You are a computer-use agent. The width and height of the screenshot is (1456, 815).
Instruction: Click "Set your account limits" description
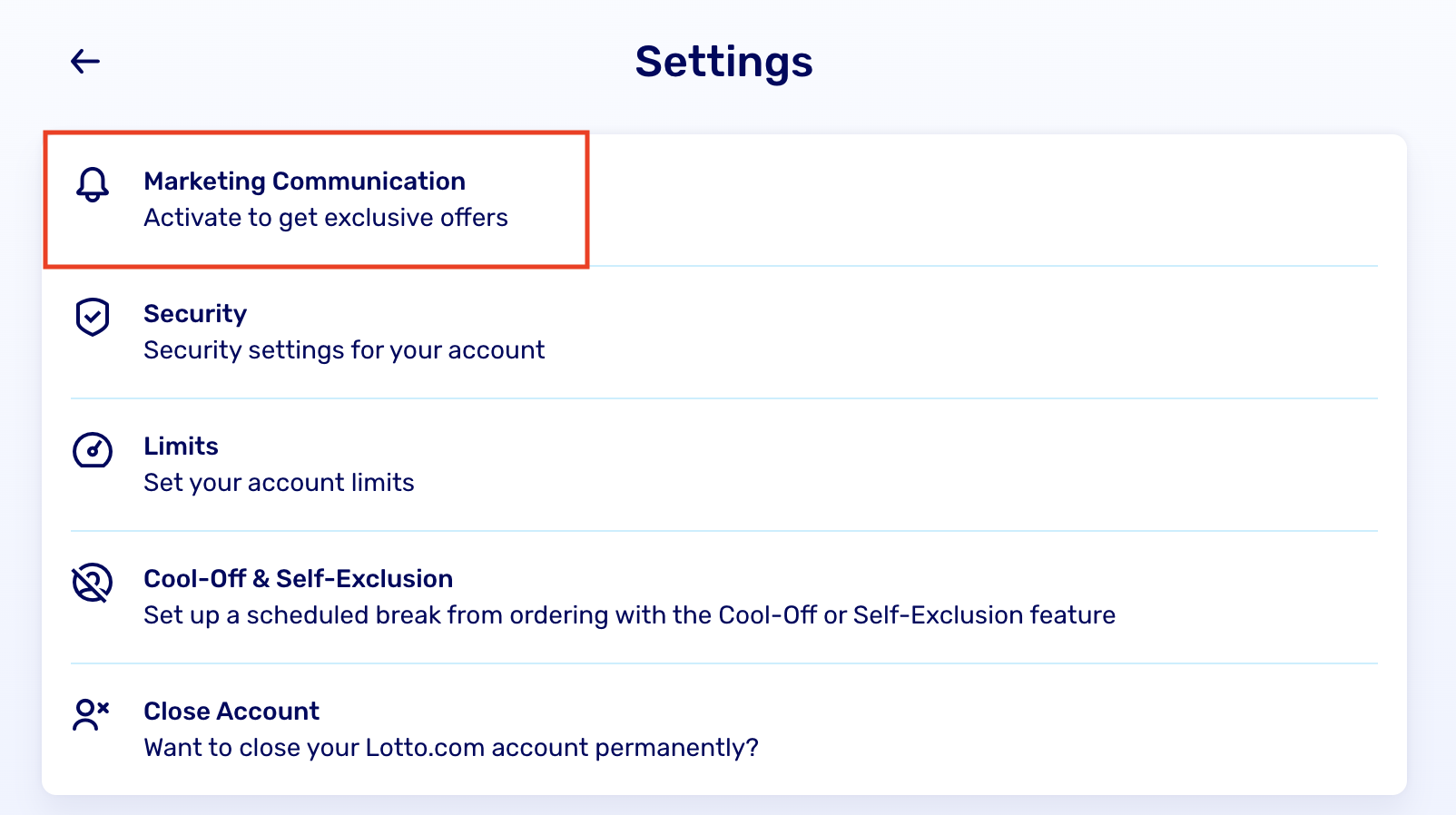(279, 483)
